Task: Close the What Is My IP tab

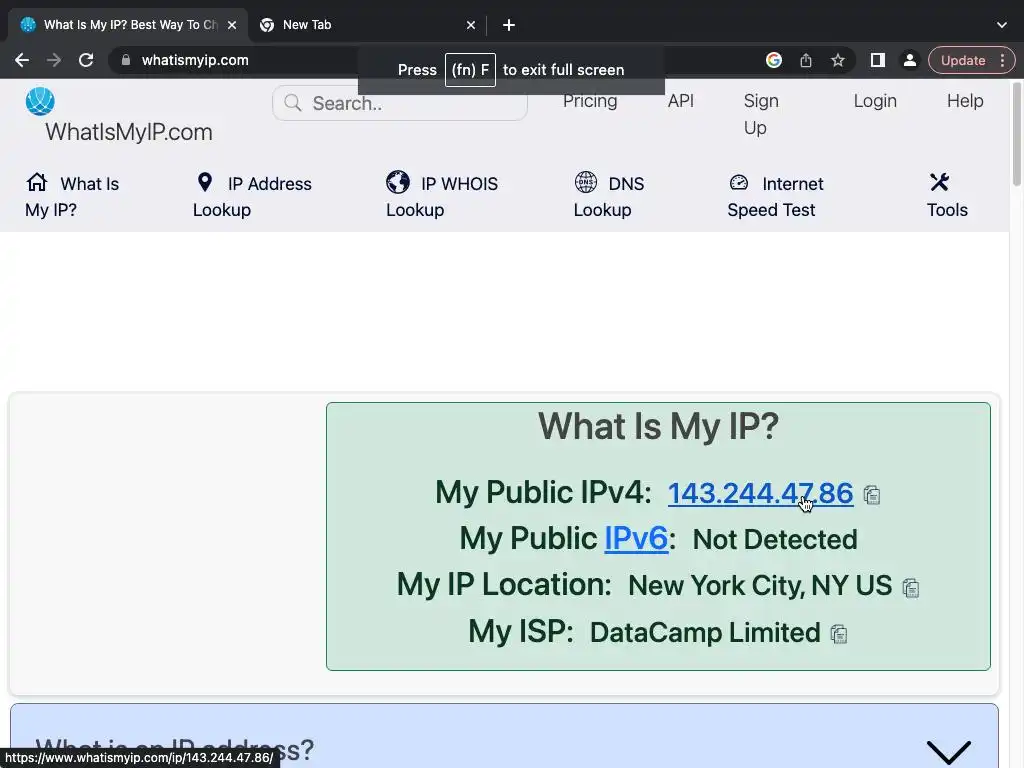Action: (x=232, y=25)
